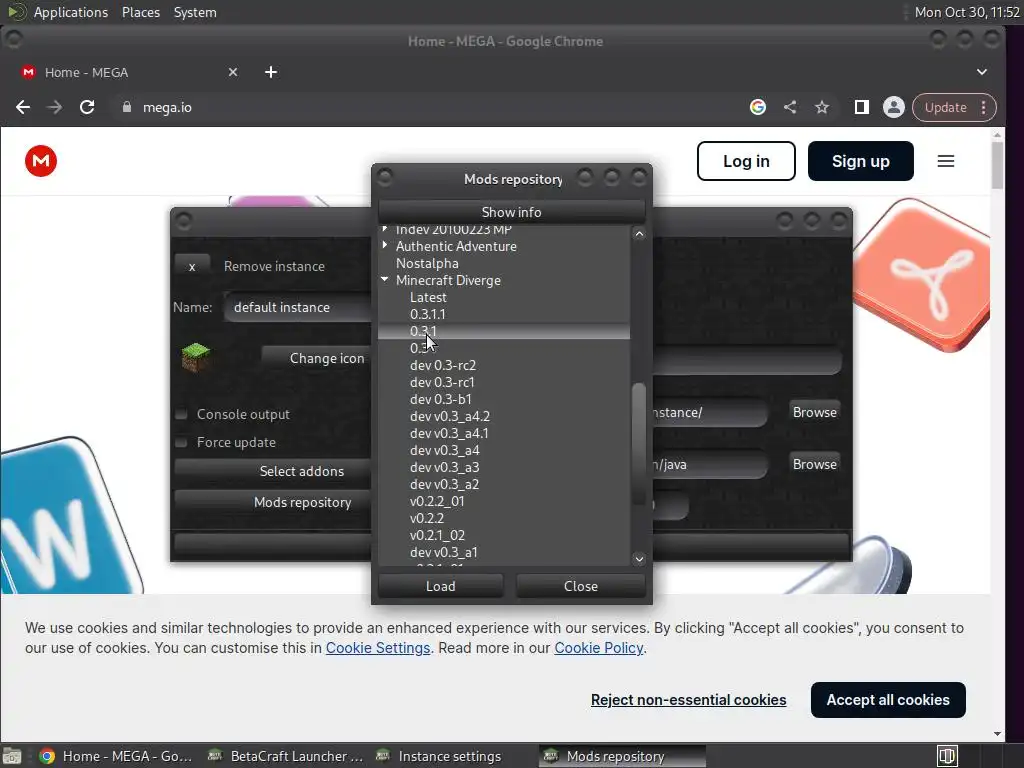Open MEGA hamburger menu
1024x768 pixels.
coord(946,161)
